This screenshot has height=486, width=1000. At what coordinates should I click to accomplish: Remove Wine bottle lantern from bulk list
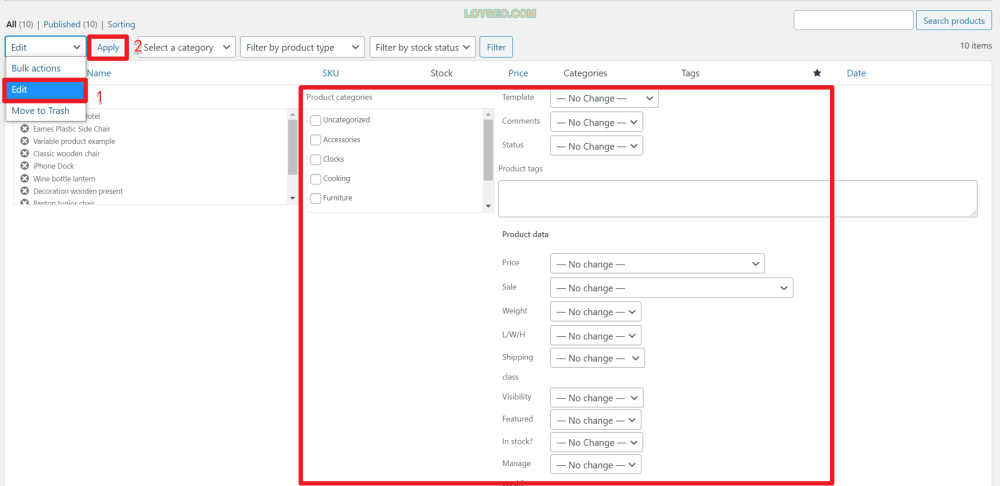coord(25,179)
